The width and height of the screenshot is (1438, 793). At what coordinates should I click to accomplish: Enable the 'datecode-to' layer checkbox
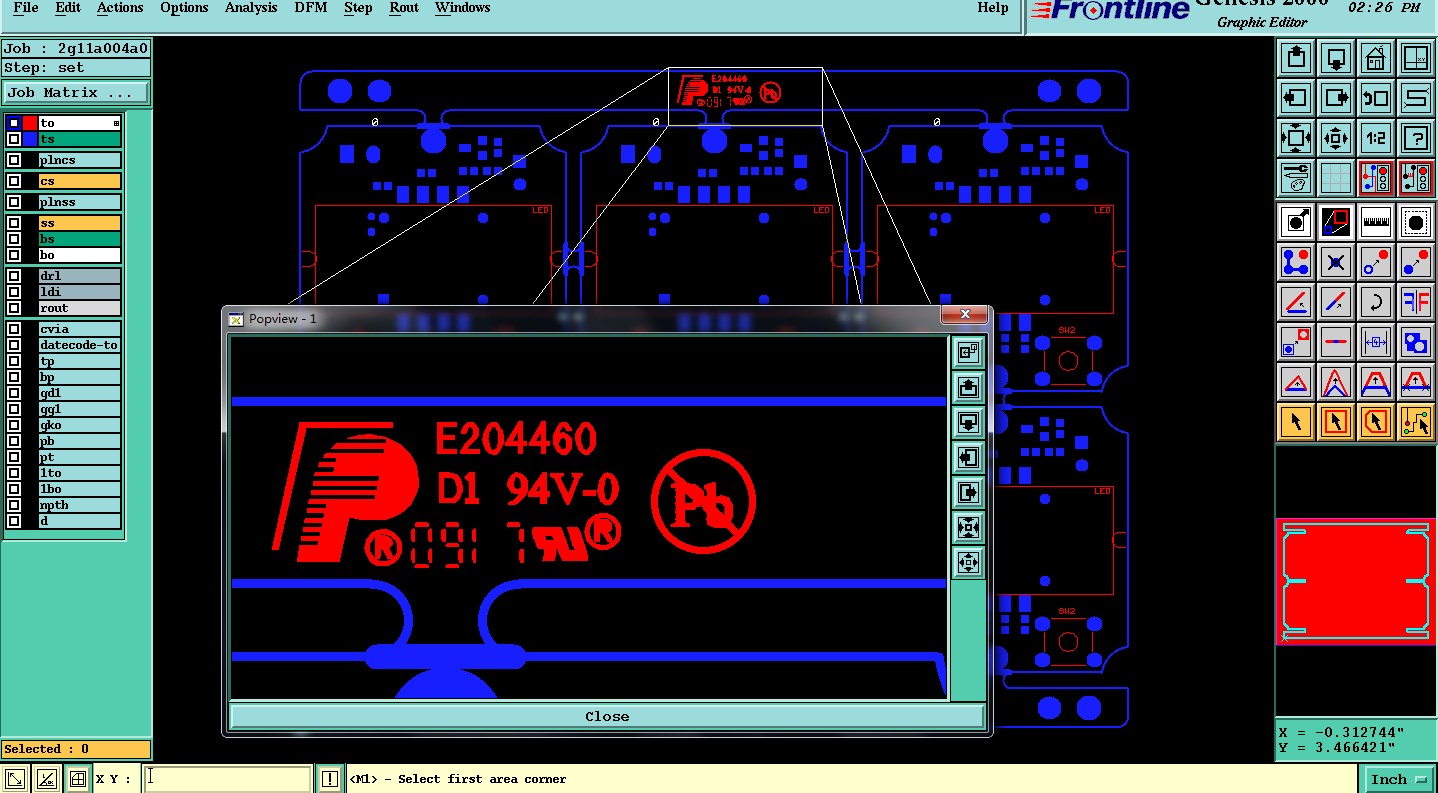point(14,345)
